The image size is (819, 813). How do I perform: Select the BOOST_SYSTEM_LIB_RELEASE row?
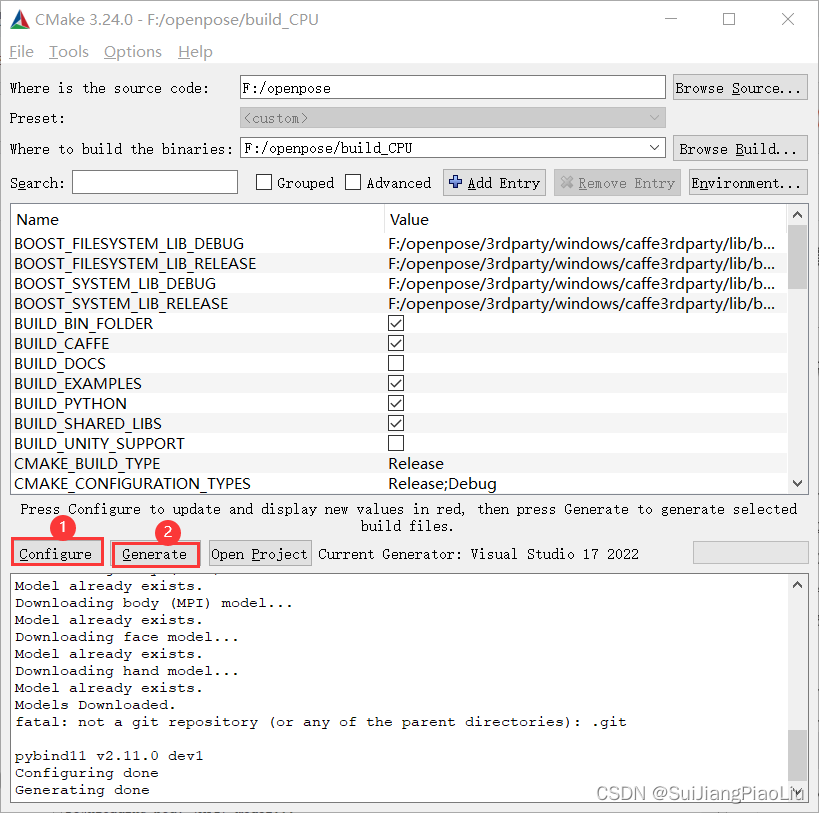399,303
